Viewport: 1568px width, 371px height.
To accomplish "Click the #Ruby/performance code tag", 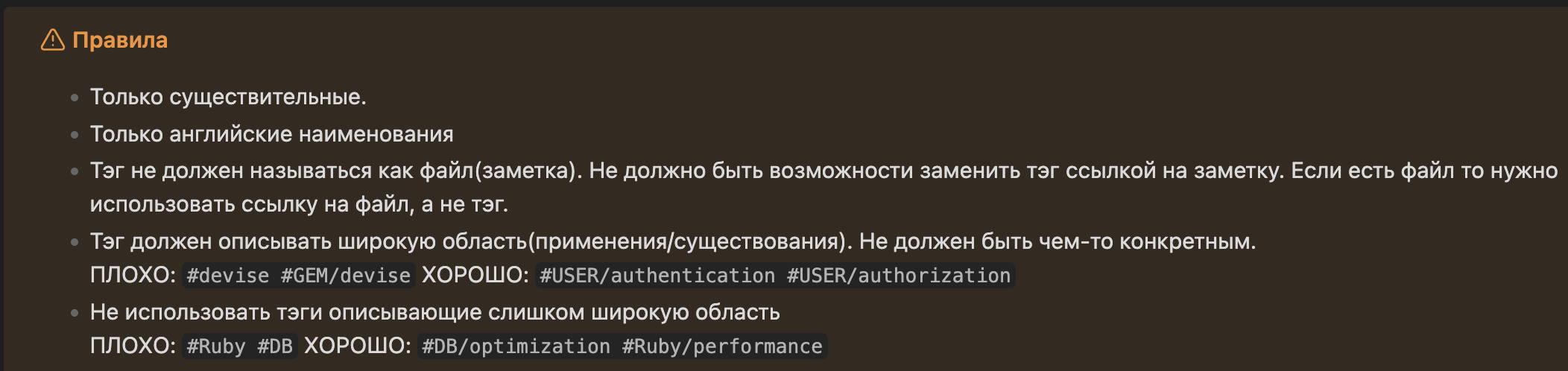I will click(722, 346).
